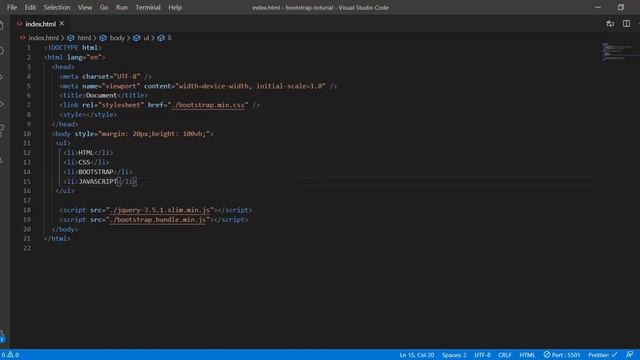The height and width of the screenshot is (360, 640).
Task: Minimize the Visual Studio Code window
Action: click(x=598, y=7)
